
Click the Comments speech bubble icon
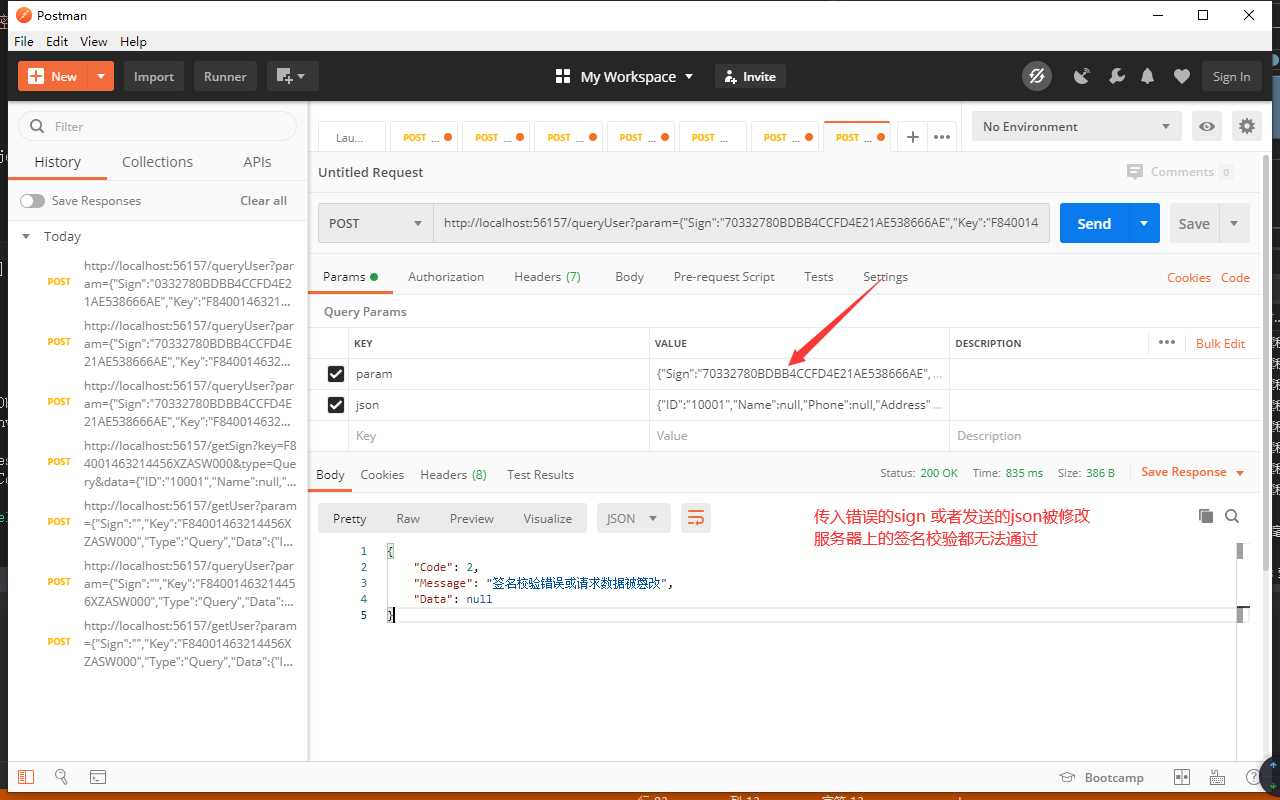point(1134,172)
